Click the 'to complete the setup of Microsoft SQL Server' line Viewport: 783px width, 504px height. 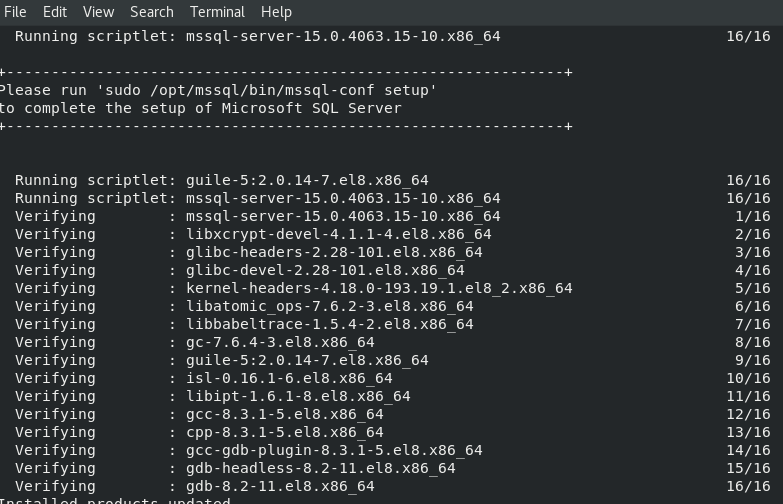click(200, 108)
